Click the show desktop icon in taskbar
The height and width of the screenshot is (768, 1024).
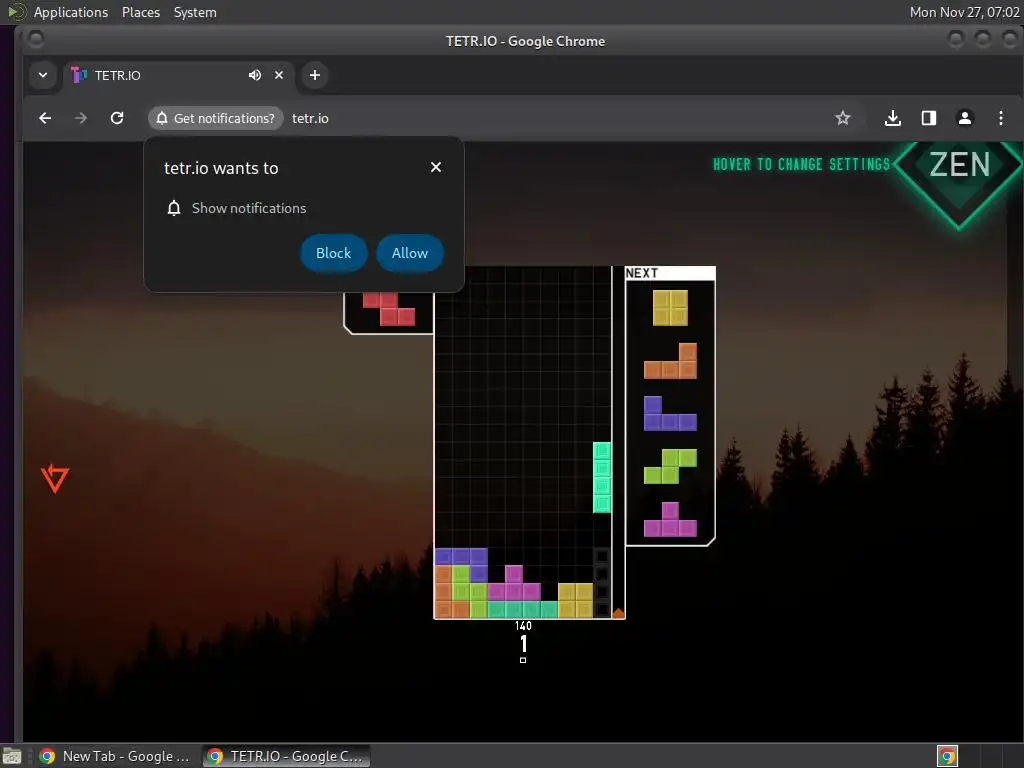(12, 756)
